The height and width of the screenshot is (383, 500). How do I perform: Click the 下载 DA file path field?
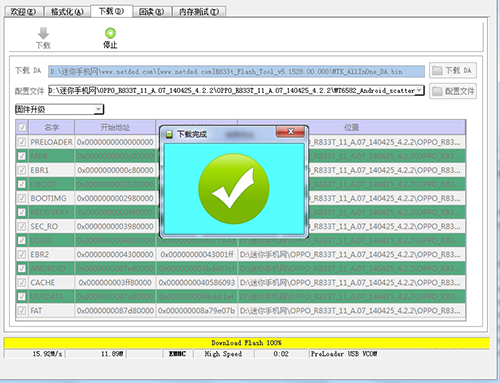coord(236,71)
